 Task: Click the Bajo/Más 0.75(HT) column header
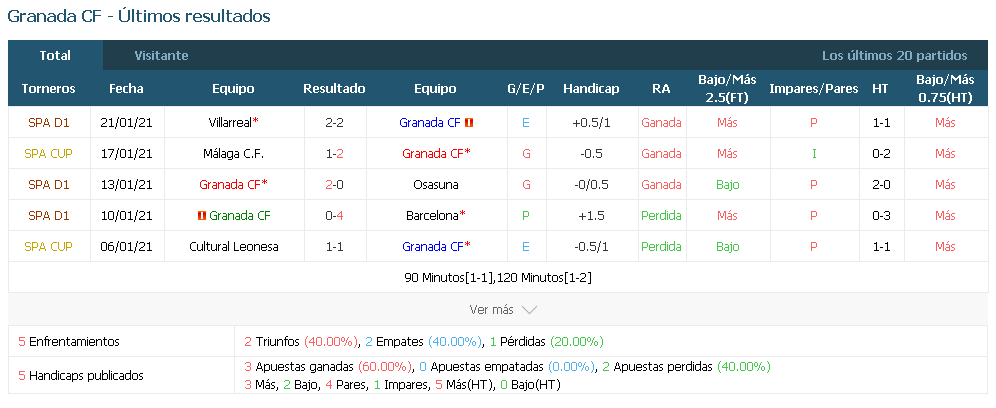[x=945, y=88]
